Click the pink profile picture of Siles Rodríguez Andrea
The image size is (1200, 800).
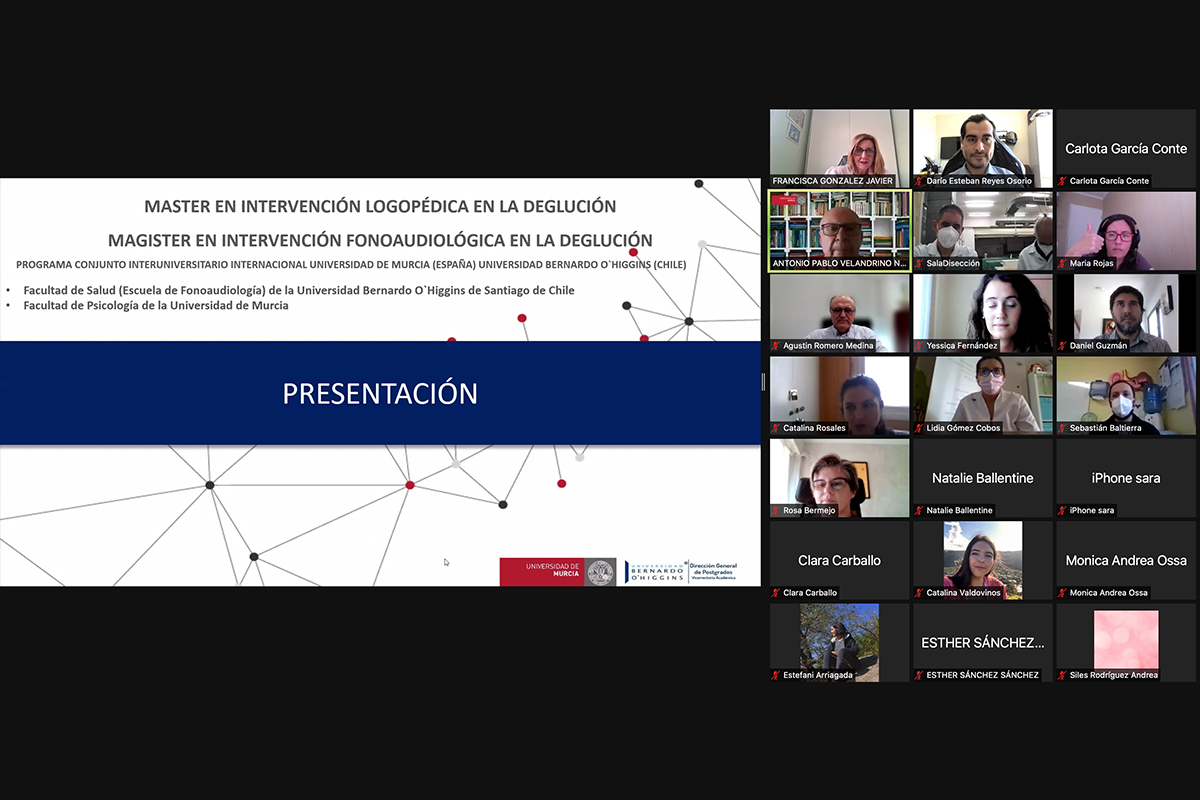[x=1126, y=640]
